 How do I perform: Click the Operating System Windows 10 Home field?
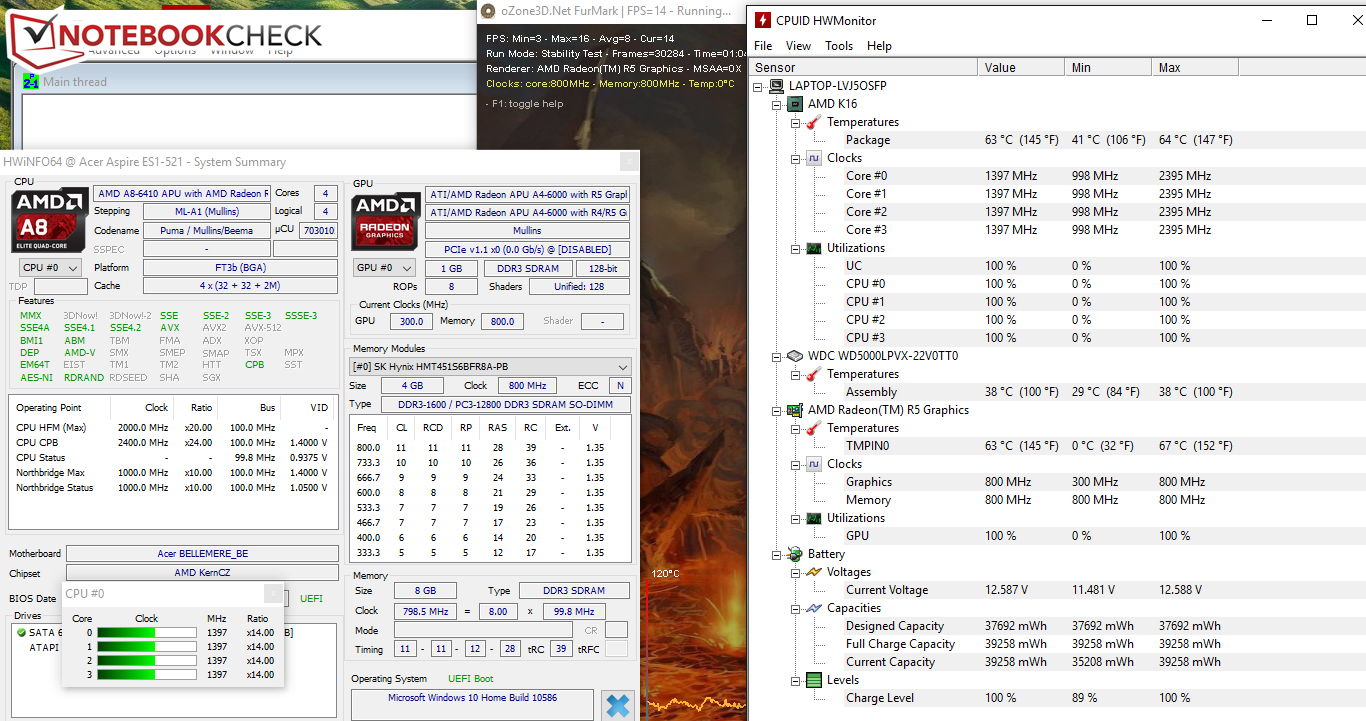coord(472,704)
